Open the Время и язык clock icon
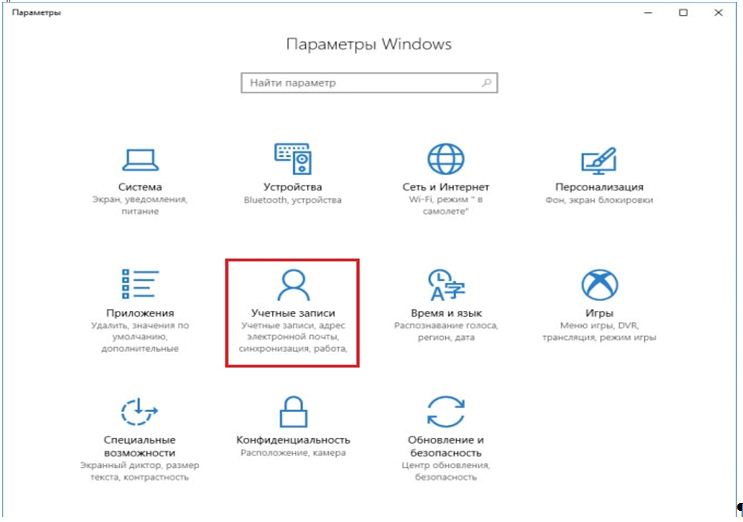 tap(446, 285)
